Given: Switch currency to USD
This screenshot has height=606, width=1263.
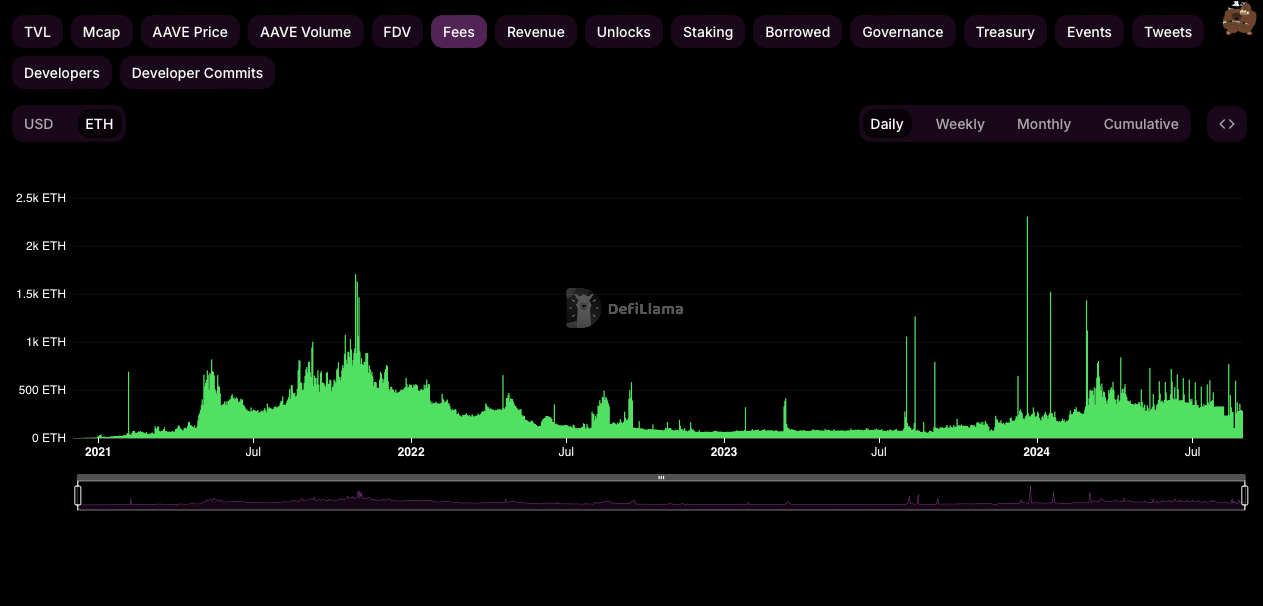Looking at the screenshot, I should (39, 124).
